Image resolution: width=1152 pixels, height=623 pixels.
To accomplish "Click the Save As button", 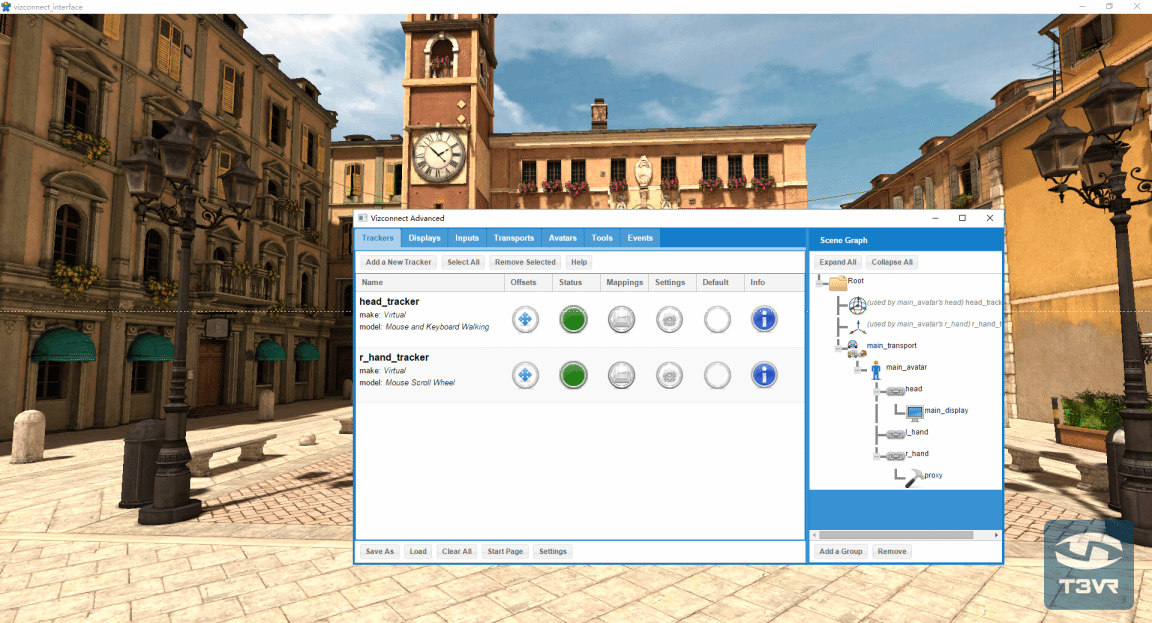I will pyautogui.click(x=379, y=551).
